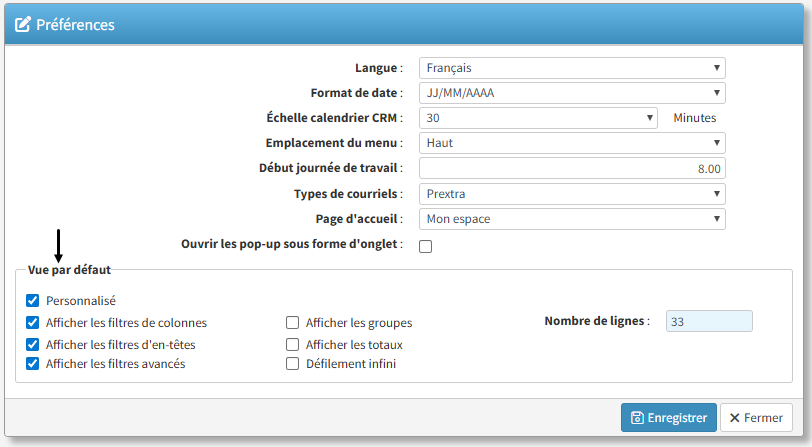The width and height of the screenshot is (812, 447).
Task: Open the Page d'accueil dropdown
Action: click(571, 219)
